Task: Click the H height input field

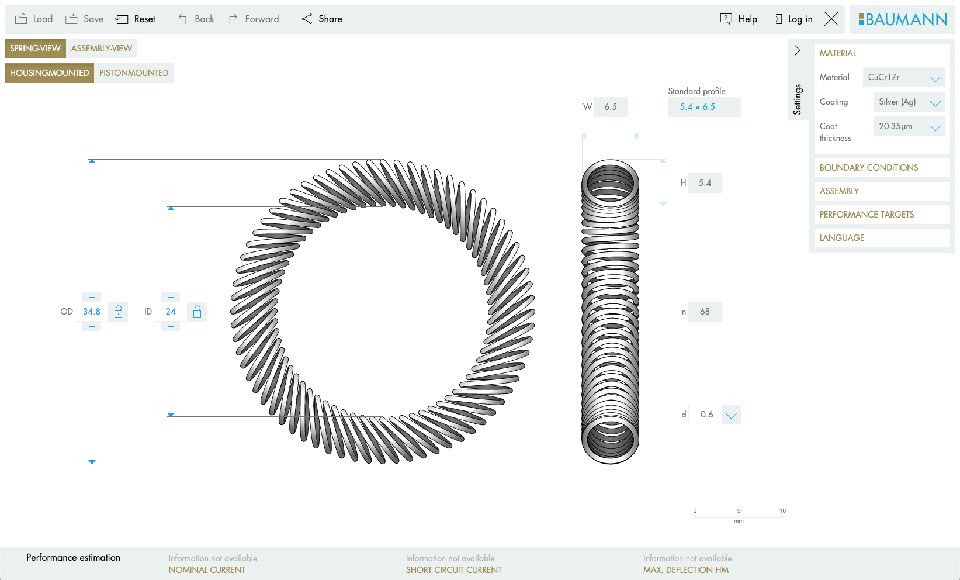Action: (705, 183)
